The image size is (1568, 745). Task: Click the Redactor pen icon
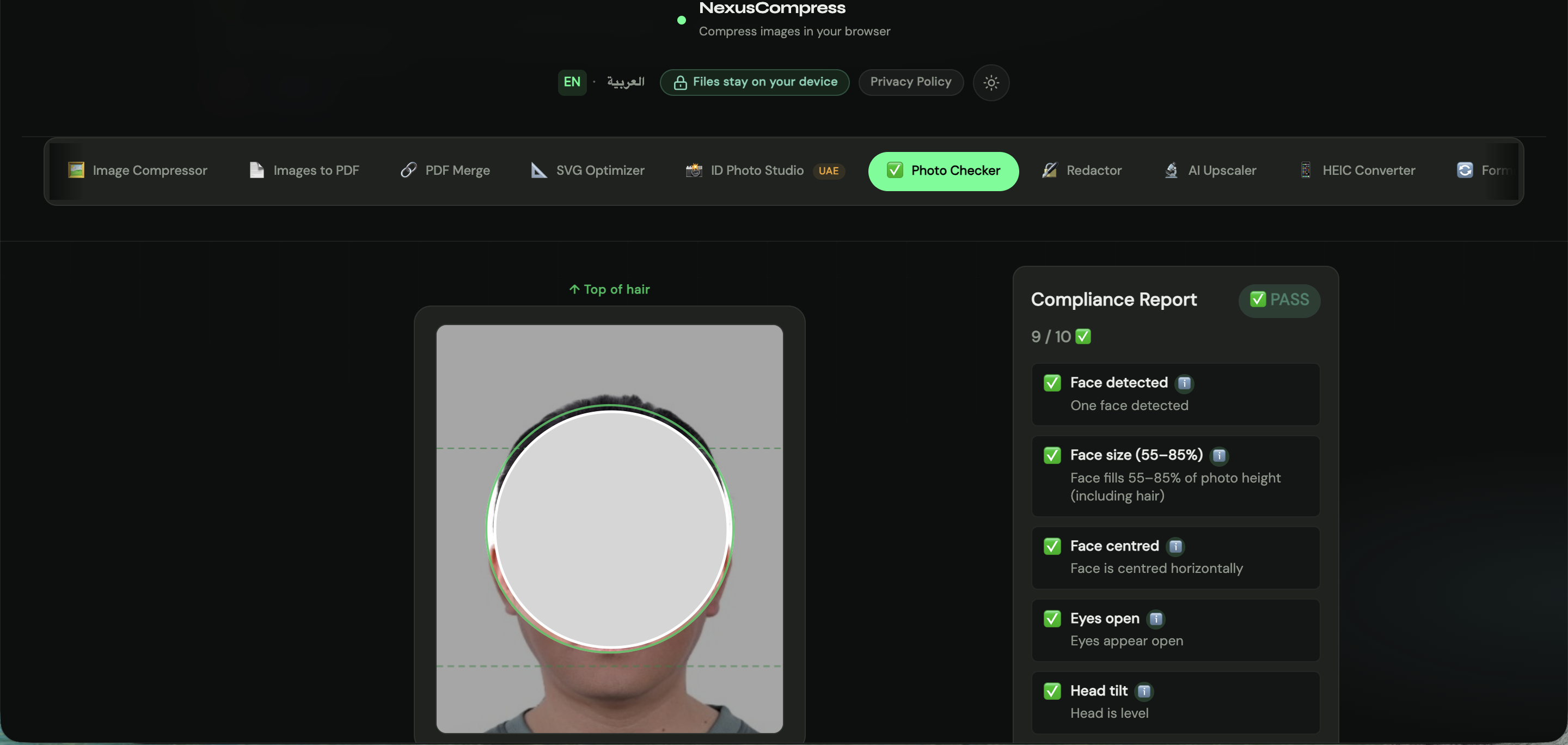click(1049, 170)
